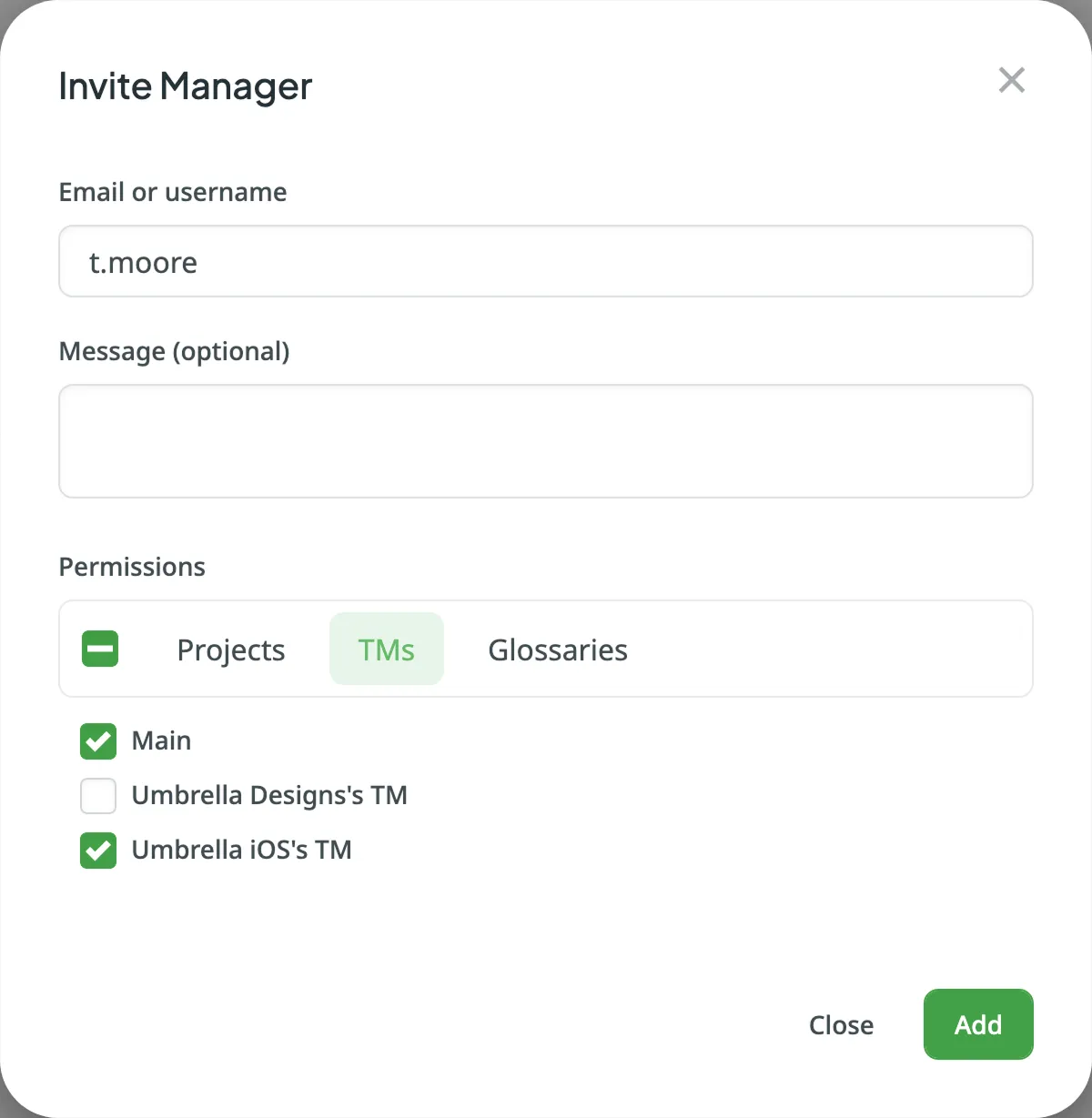Click the checkmark icon beside Umbrella iOS's TM
The width and height of the screenshot is (1092, 1118).
coord(97,851)
